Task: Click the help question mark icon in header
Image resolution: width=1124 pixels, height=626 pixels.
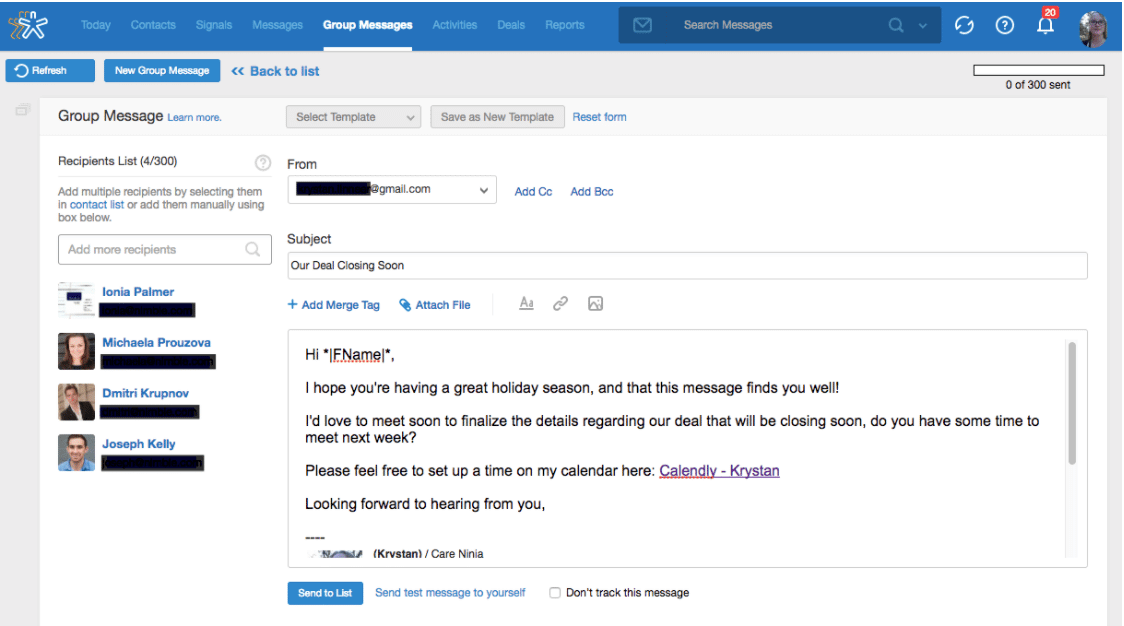Action: (1005, 25)
